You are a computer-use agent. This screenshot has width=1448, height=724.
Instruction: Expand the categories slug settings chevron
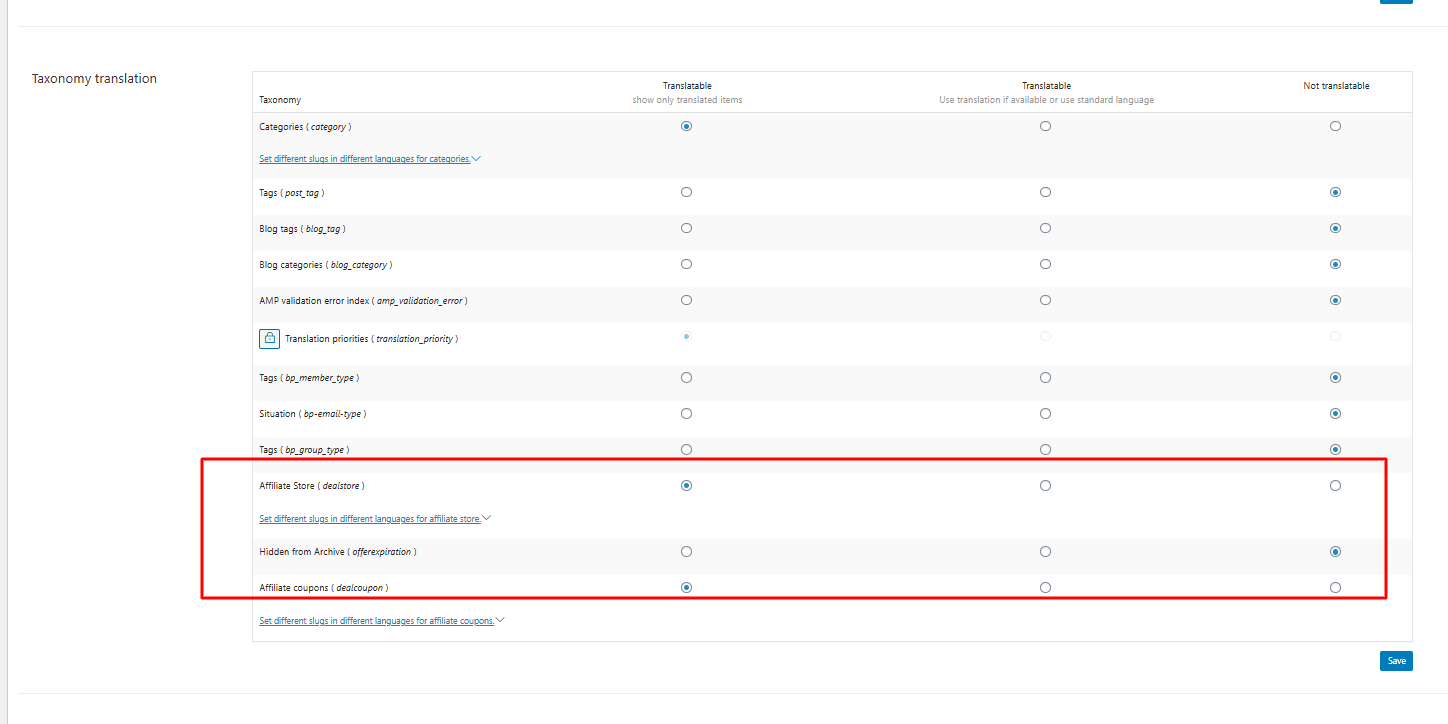(x=477, y=158)
